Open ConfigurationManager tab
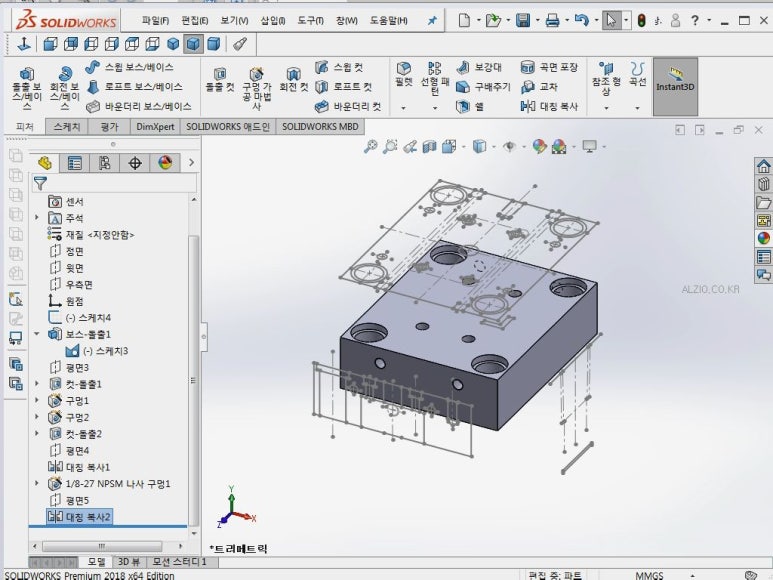The height and width of the screenshot is (580, 773). click(105, 163)
